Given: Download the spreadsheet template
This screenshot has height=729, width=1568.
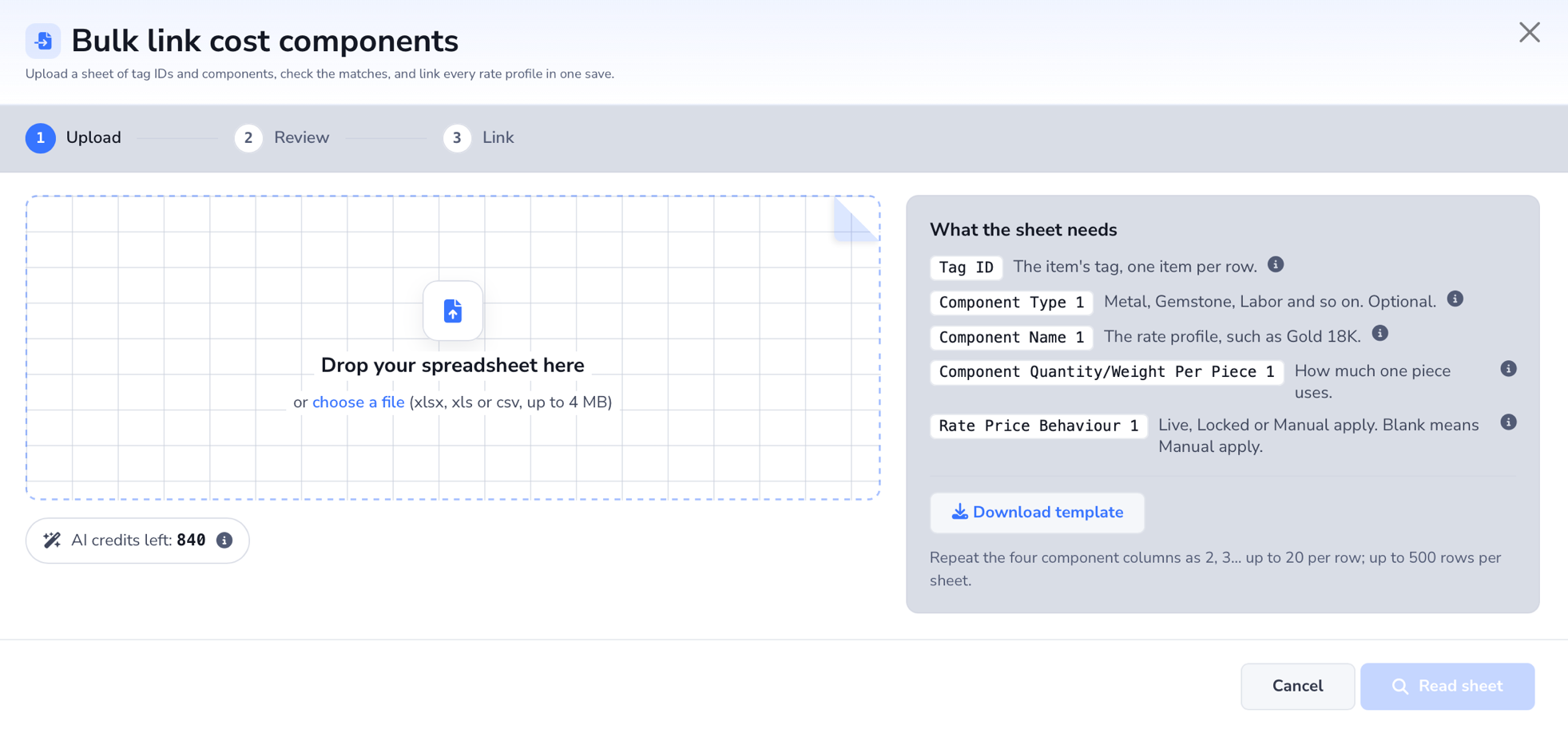Looking at the screenshot, I should click(x=1037, y=513).
